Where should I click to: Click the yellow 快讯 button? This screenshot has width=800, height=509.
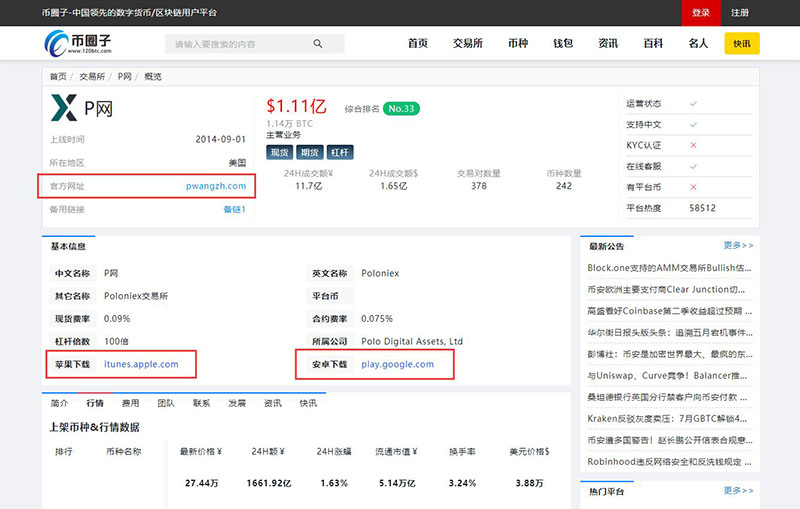(x=742, y=43)
